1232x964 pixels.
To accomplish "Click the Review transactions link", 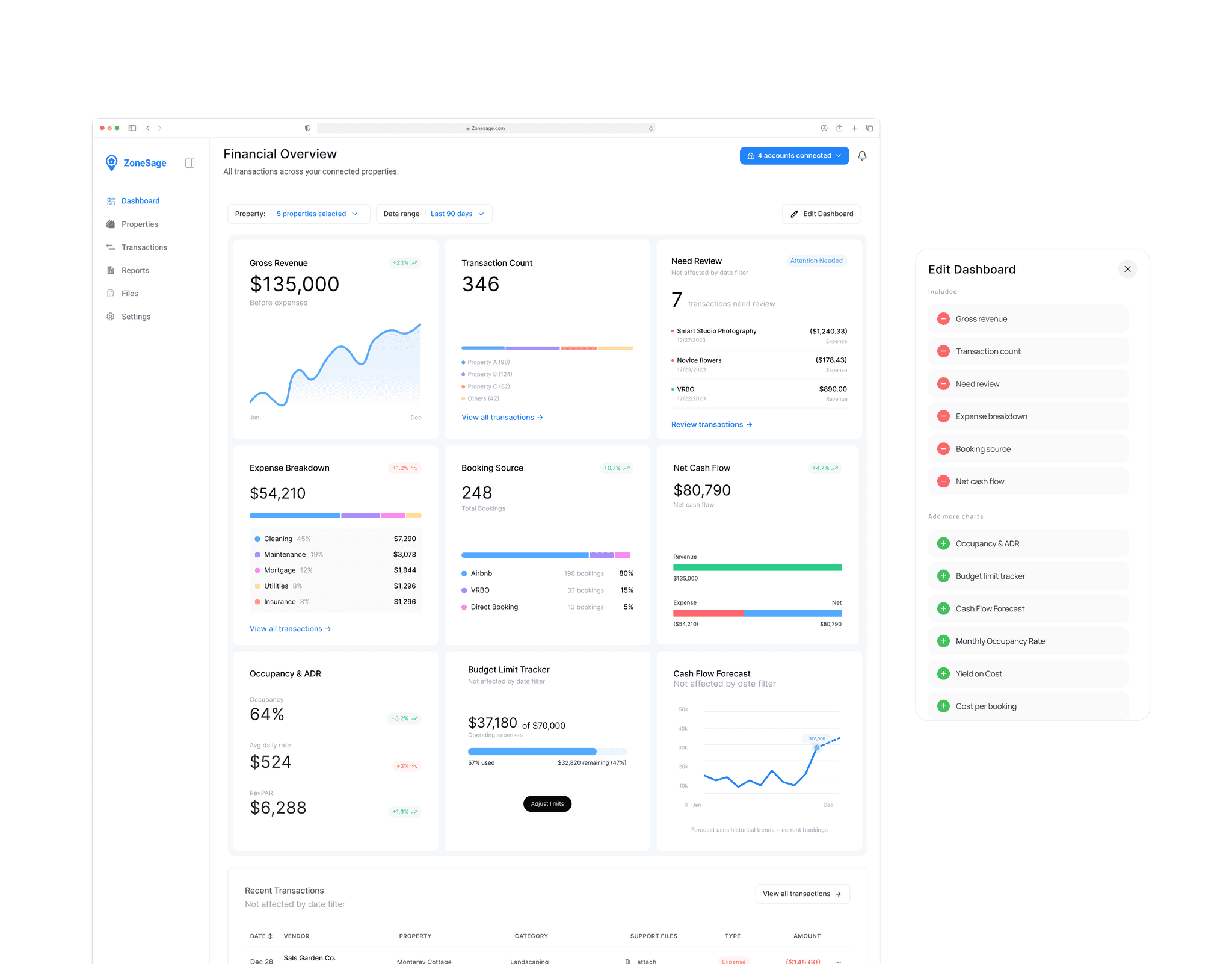I will pyautogui.click(x=712, y=424).
